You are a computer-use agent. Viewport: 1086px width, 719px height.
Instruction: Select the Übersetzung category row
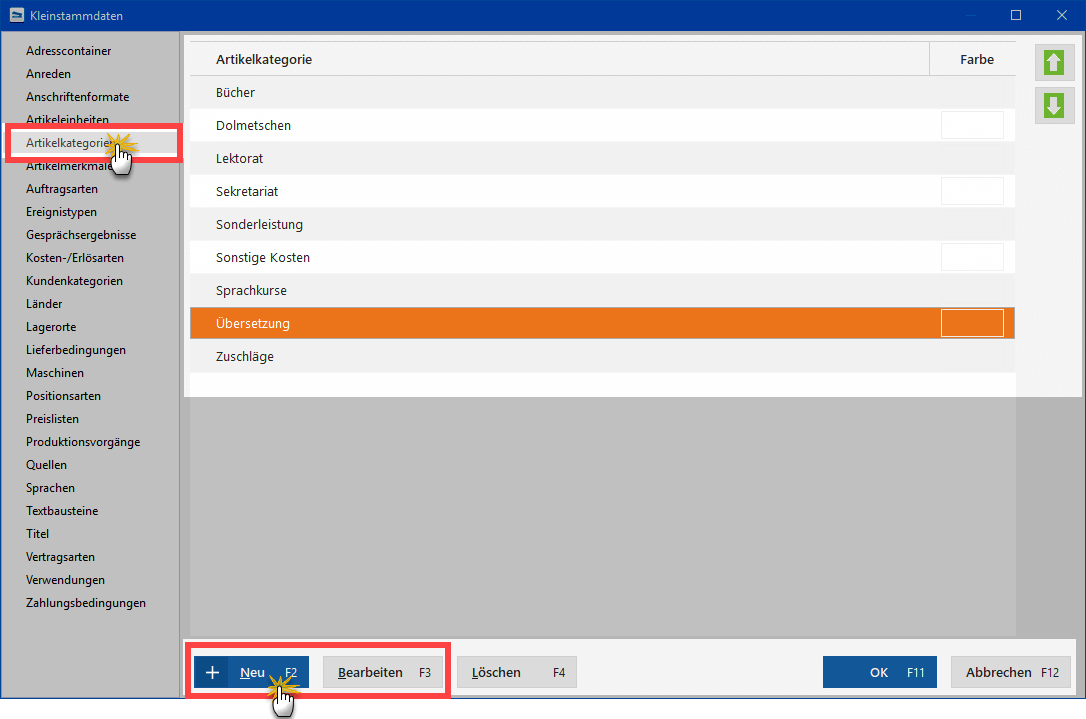click(x=602, y=323)
